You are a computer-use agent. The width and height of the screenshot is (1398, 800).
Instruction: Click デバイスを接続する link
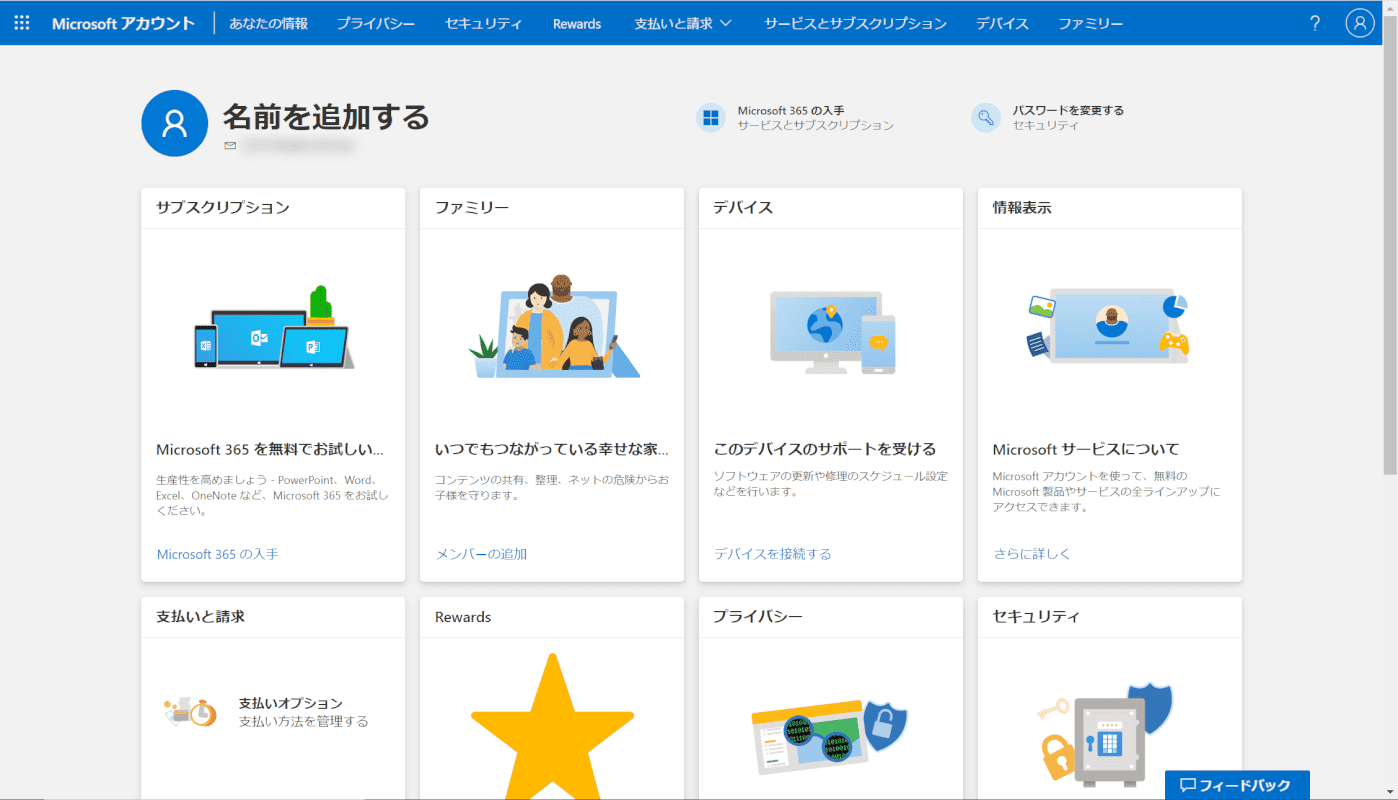[772, 553]
